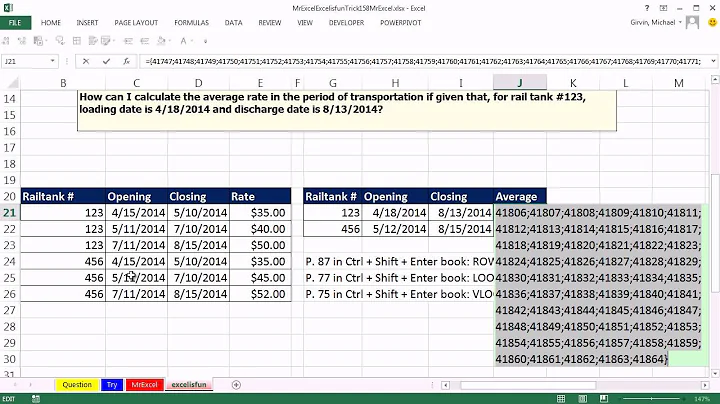This screenshot has height=404, width=720.
Task: Select row 26 header
Action: (10, 294)
